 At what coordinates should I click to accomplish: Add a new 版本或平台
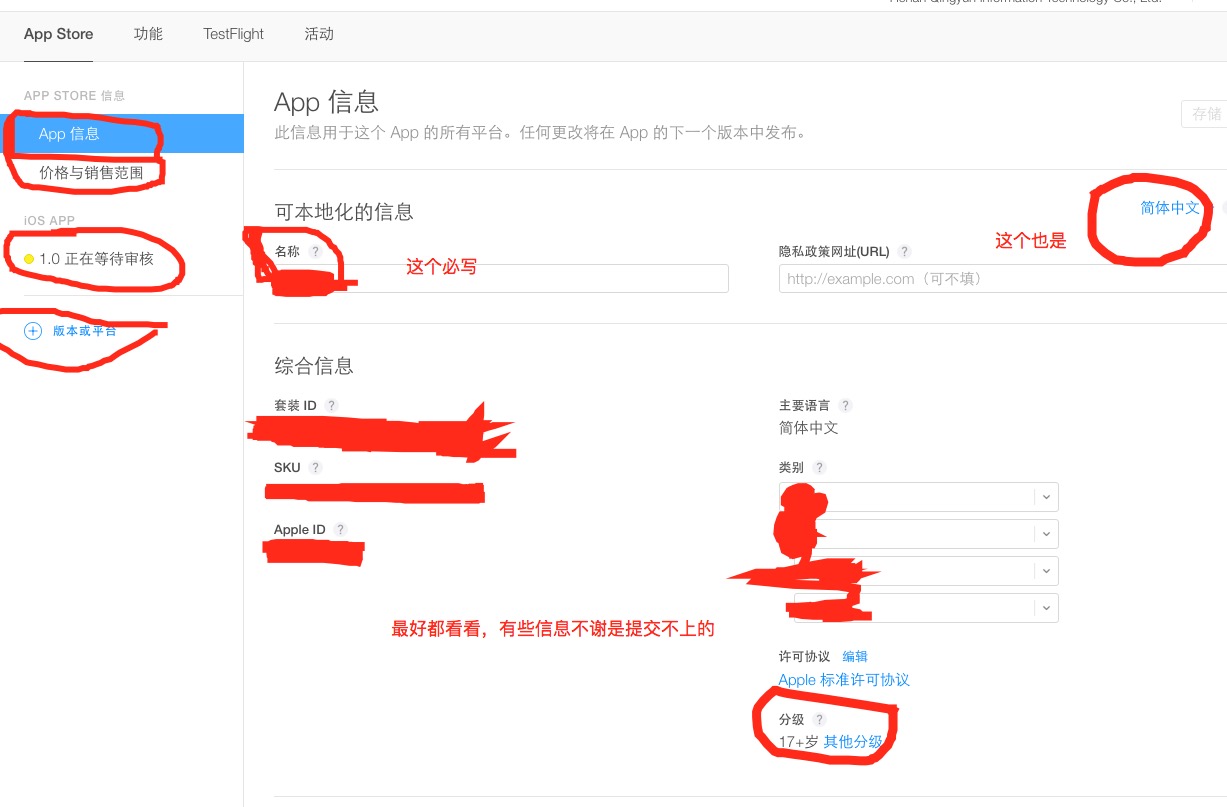(85, 331)
